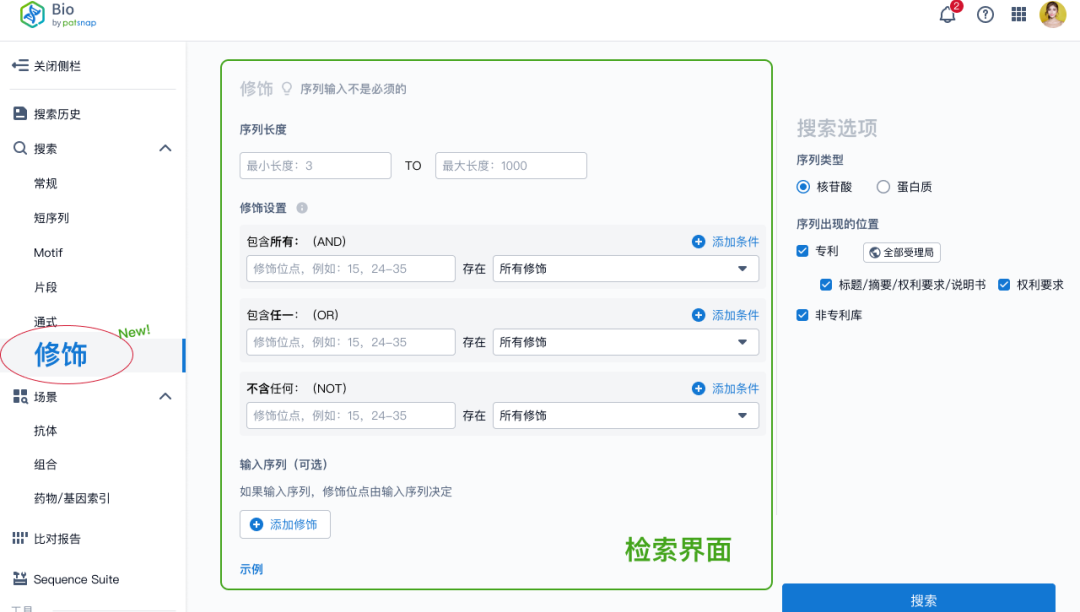Collapse the 场景 section chevron
This screenshot has height=612, width=1080.
(165, 396)
